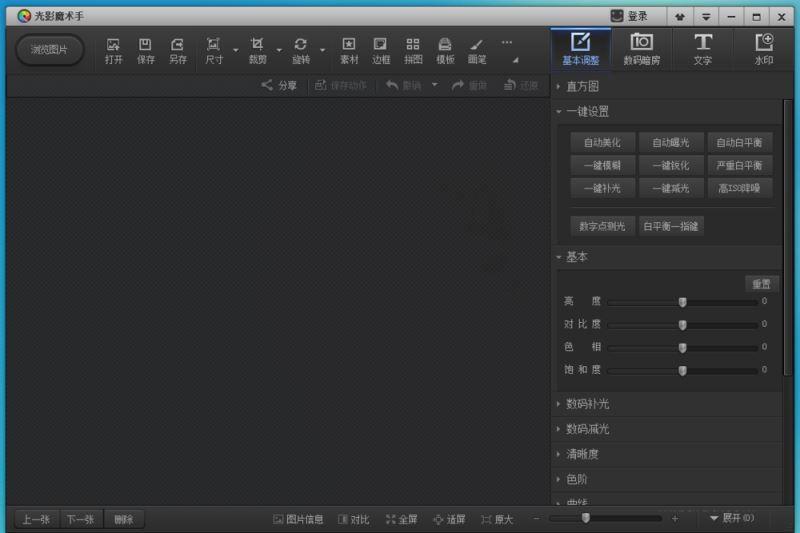This screenshot has height=533, width=800.
Task: Select the 画笔 brush tool
Action: click(x=477, y=50)
